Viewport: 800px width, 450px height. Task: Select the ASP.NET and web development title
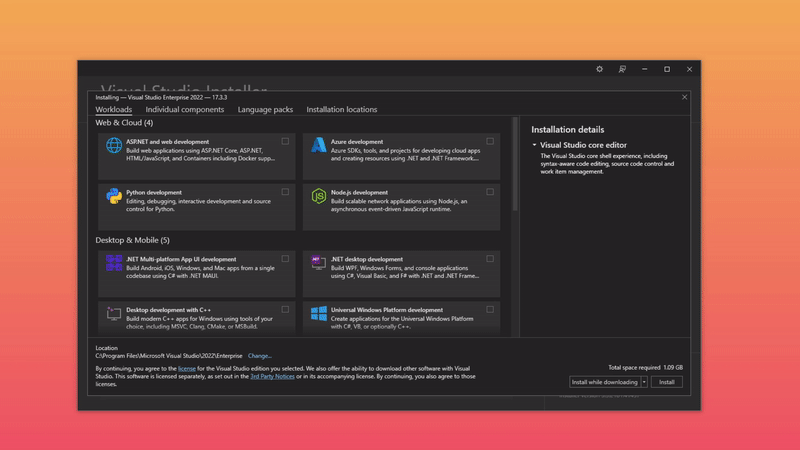(x=167, y=142)
